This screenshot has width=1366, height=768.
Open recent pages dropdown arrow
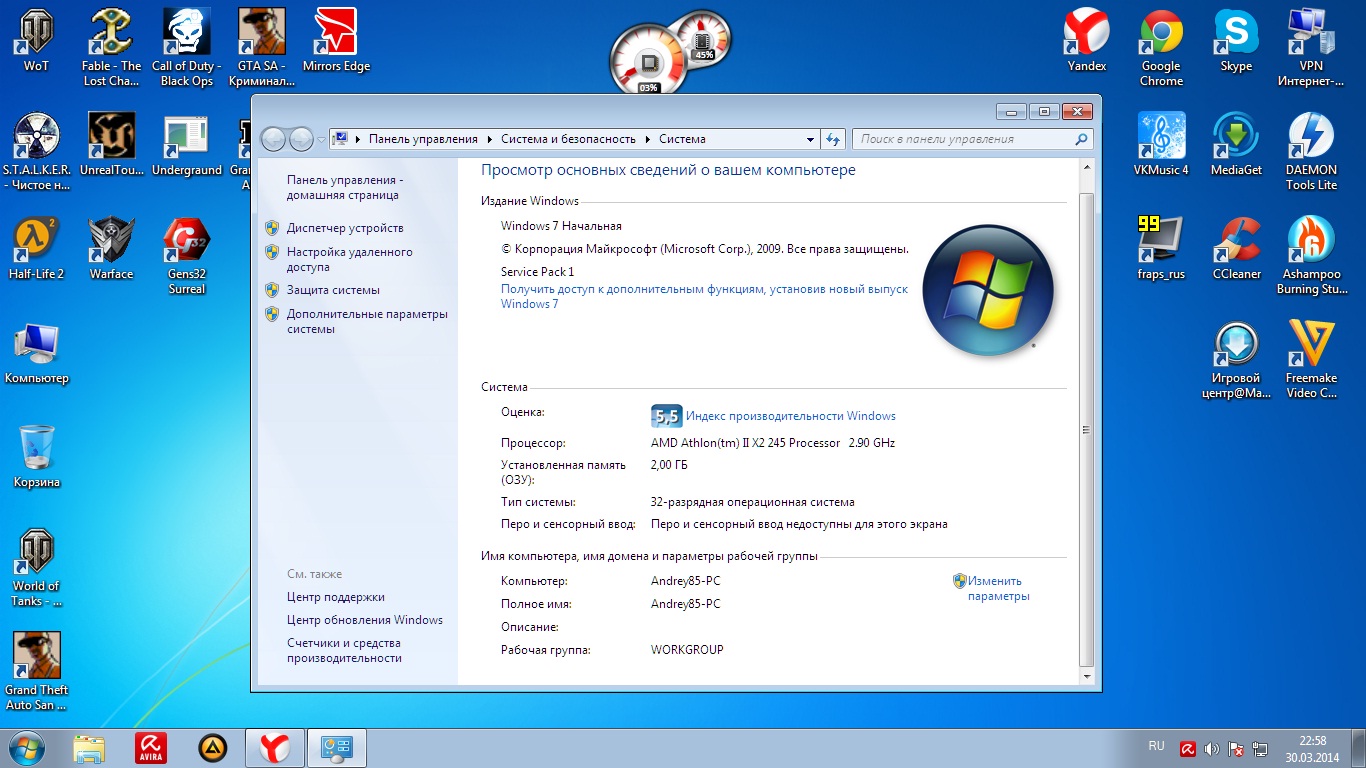[x=321, y=140]
